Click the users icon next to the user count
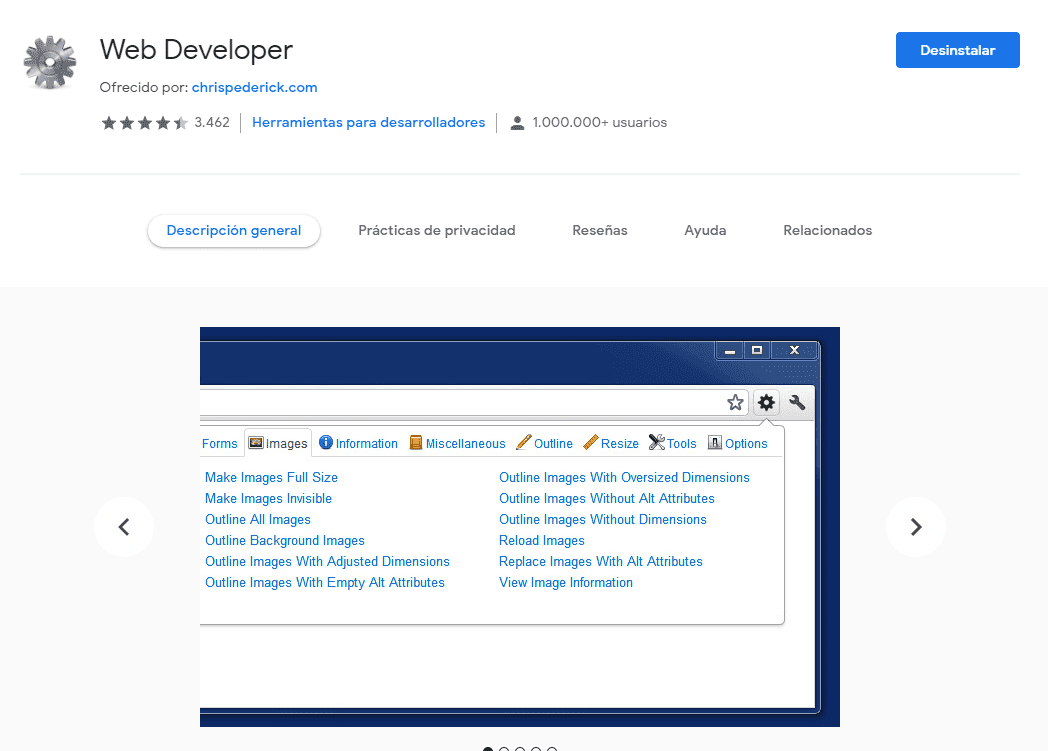 click(x=517, y=122)
